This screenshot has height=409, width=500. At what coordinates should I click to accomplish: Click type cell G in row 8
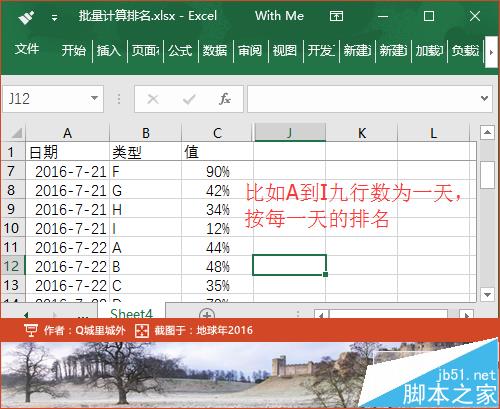(146, 190)
